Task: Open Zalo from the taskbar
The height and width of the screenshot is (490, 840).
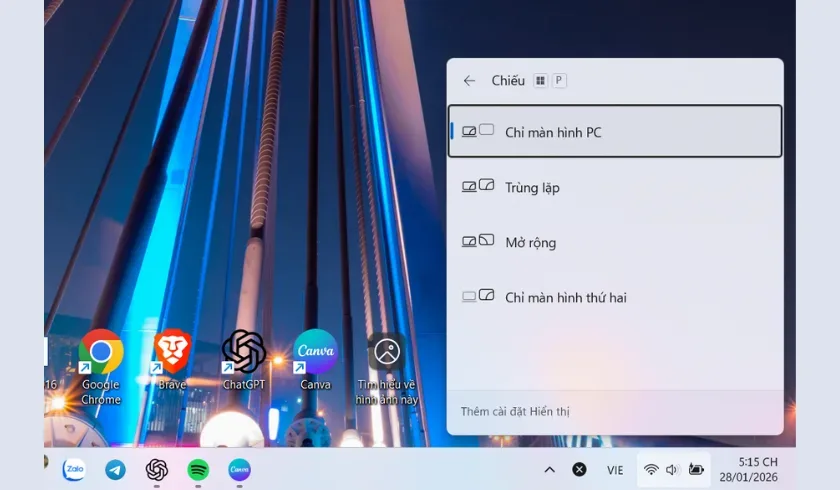Action: click(74, 470)
